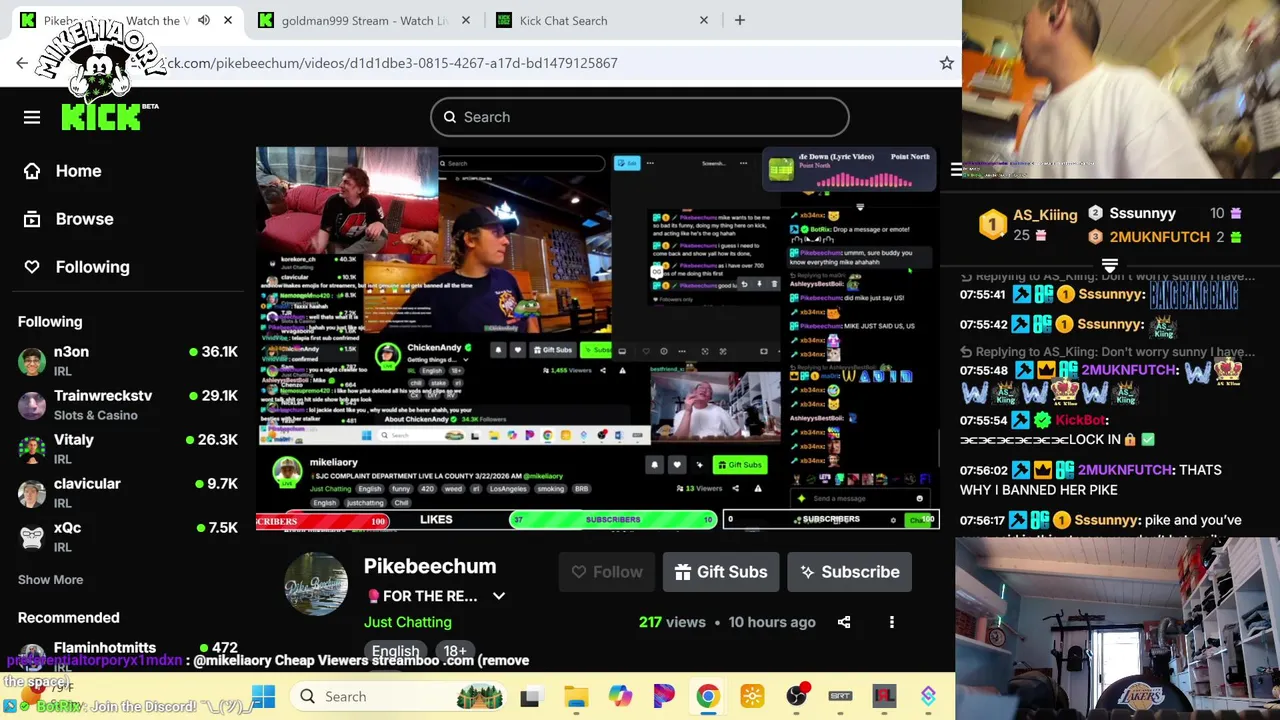Click the video player

point(597,338)
